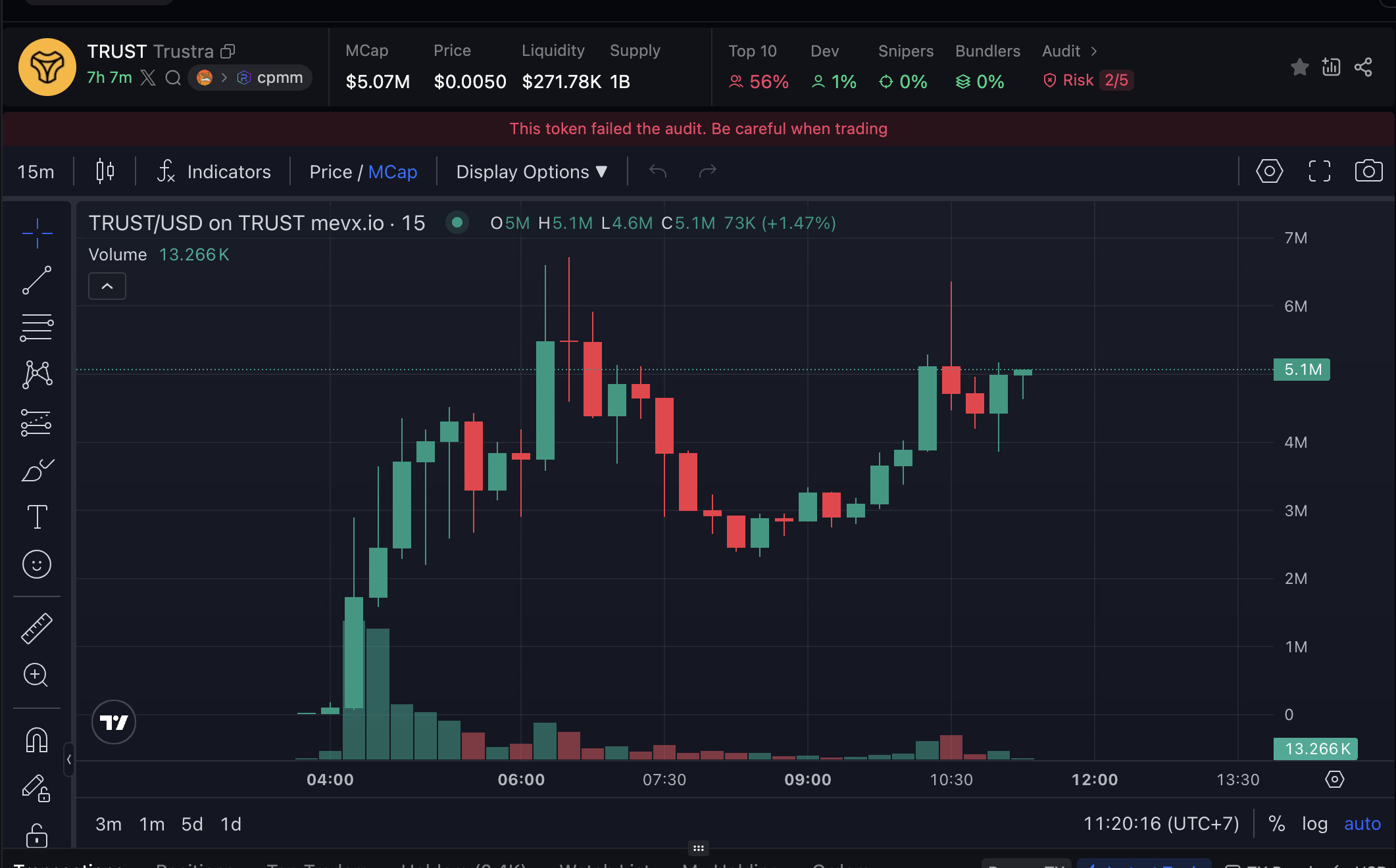Image resolution: width=1396 pixels, height=868 pixels.
Task: Search the token with magnifier icon
Action: pos(173,78)
